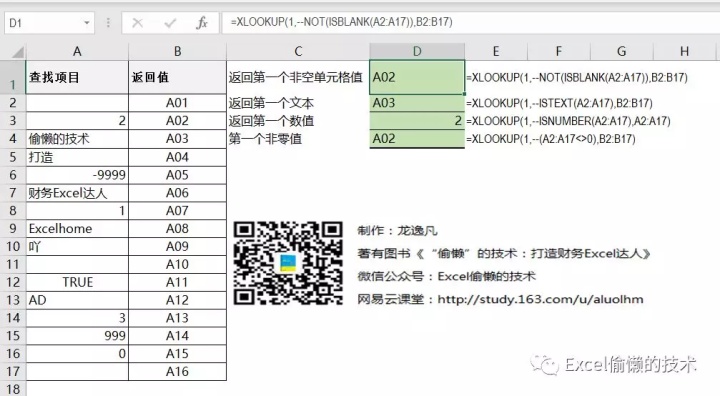Click the A2:A17<>0 formula text in E4

coord(551,139)
